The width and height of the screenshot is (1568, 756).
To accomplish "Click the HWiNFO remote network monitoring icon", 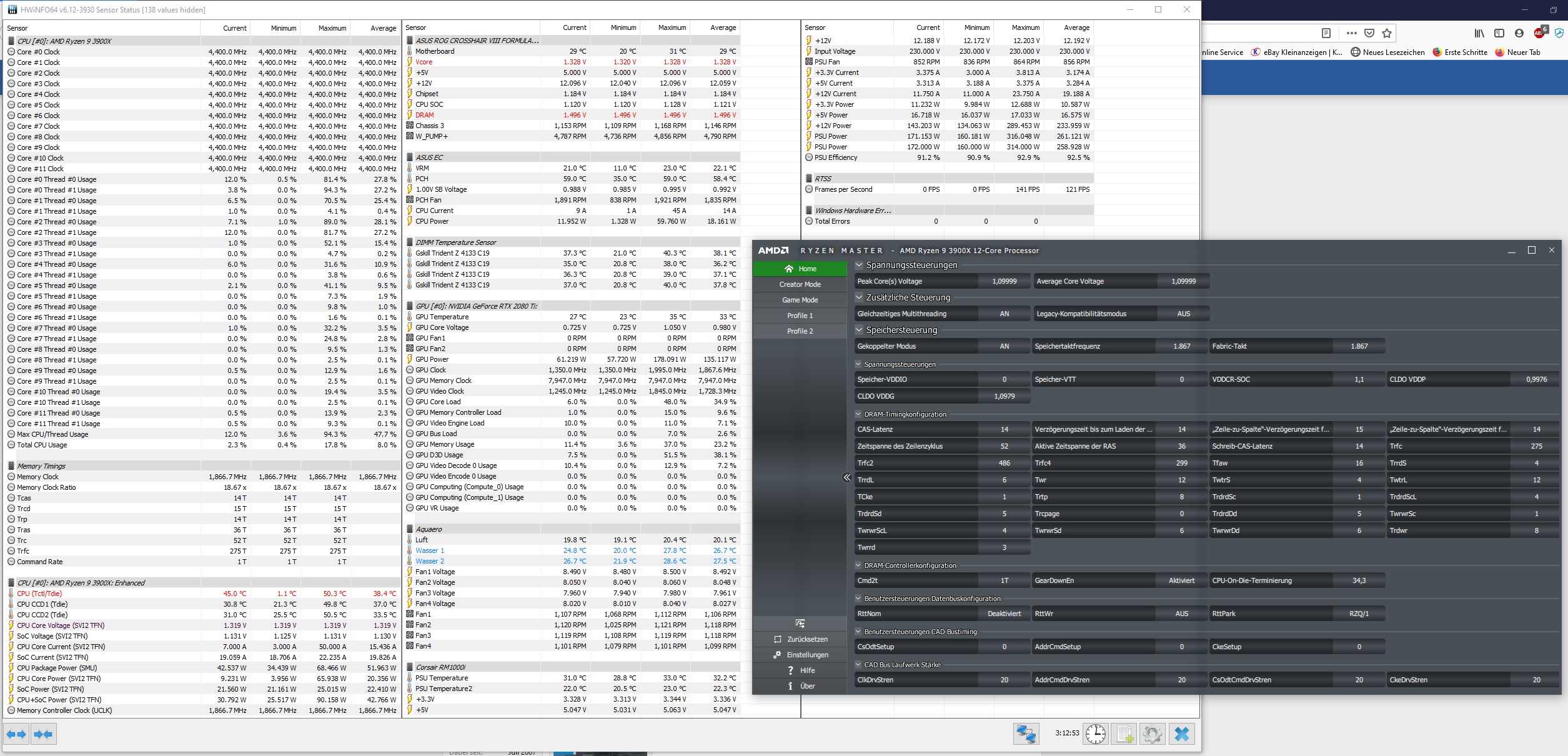I will [1026, 734].
